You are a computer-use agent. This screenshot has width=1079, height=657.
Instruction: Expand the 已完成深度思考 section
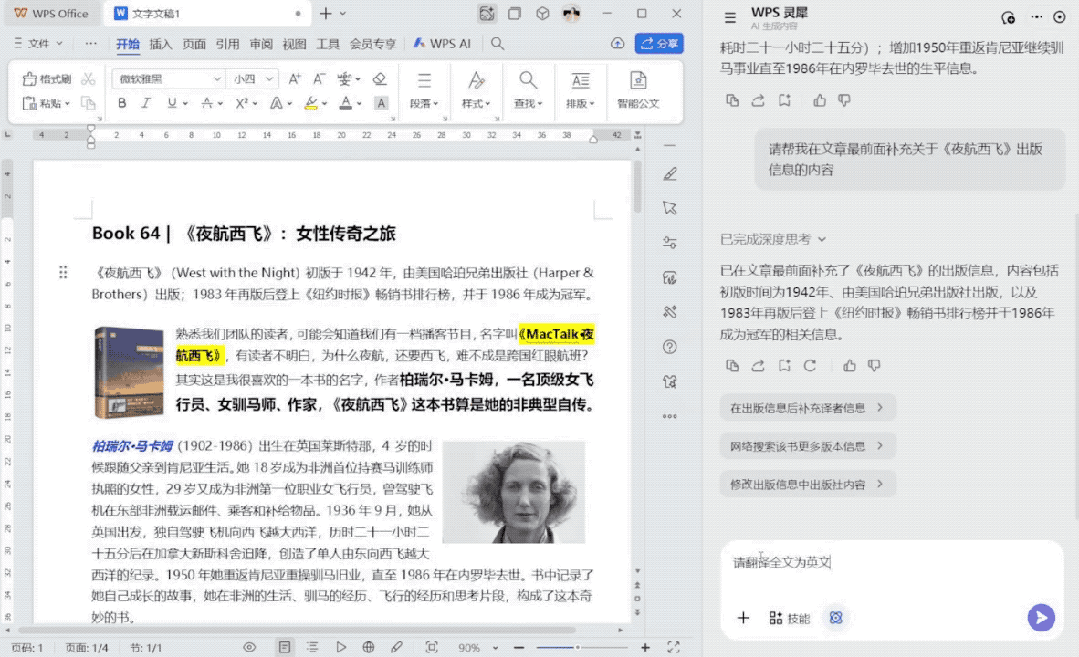pos(773,239)
